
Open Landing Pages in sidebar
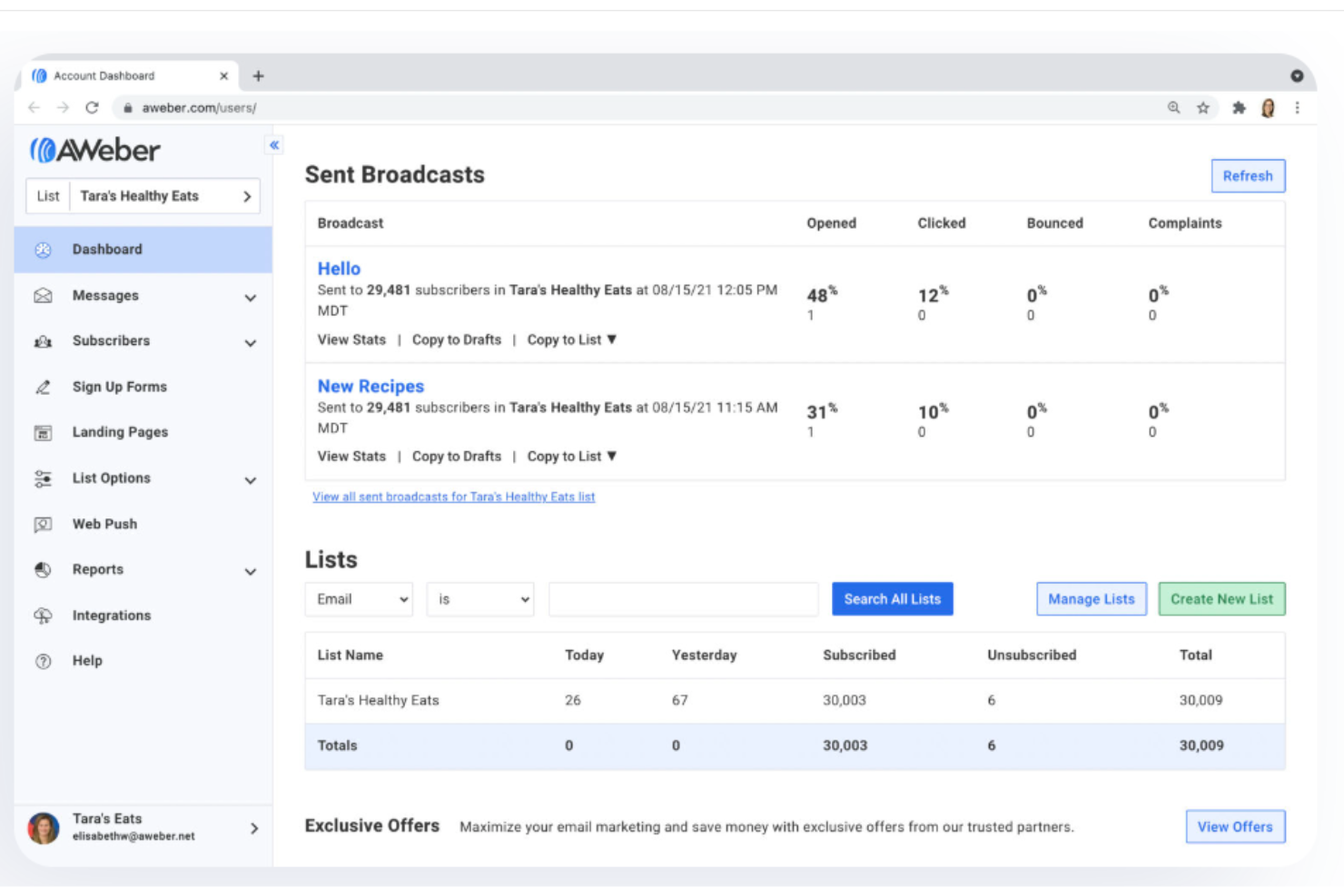click(x=120, y=432)
